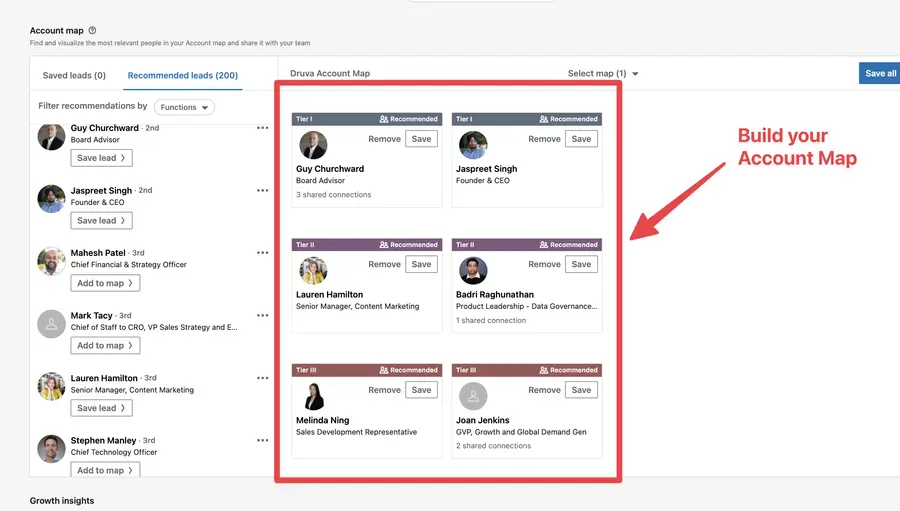Viewport: 900px width, 511px height.
Task: Click Guy Churchward's avatar in leads list
Action: tap(51, 137)
